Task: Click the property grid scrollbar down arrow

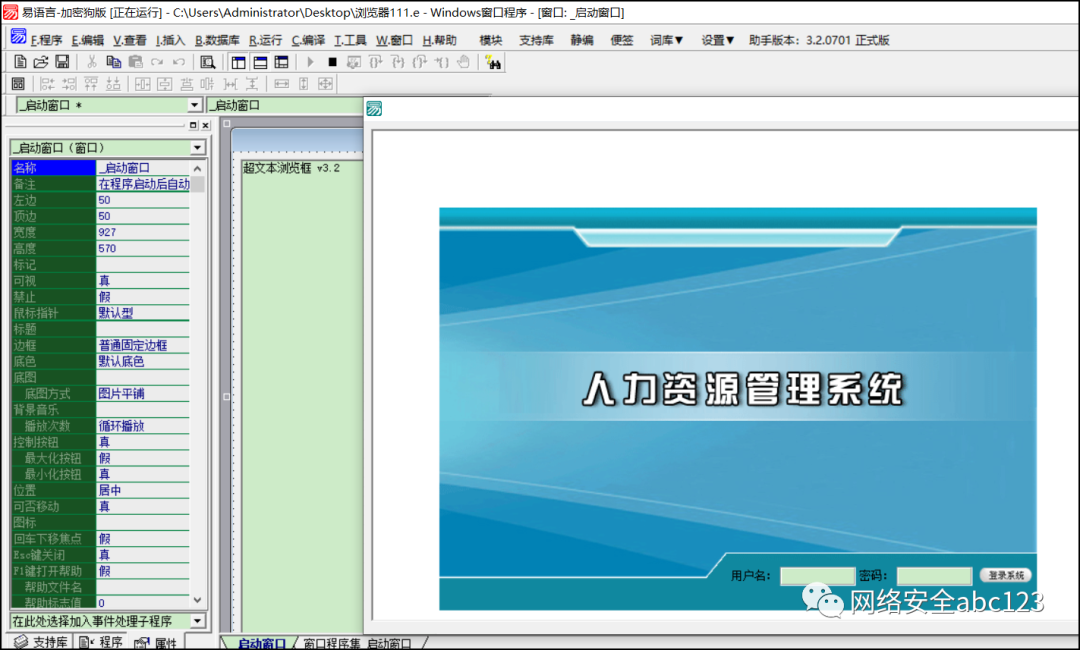Action: pyautogui.click(x=198, y=600)
